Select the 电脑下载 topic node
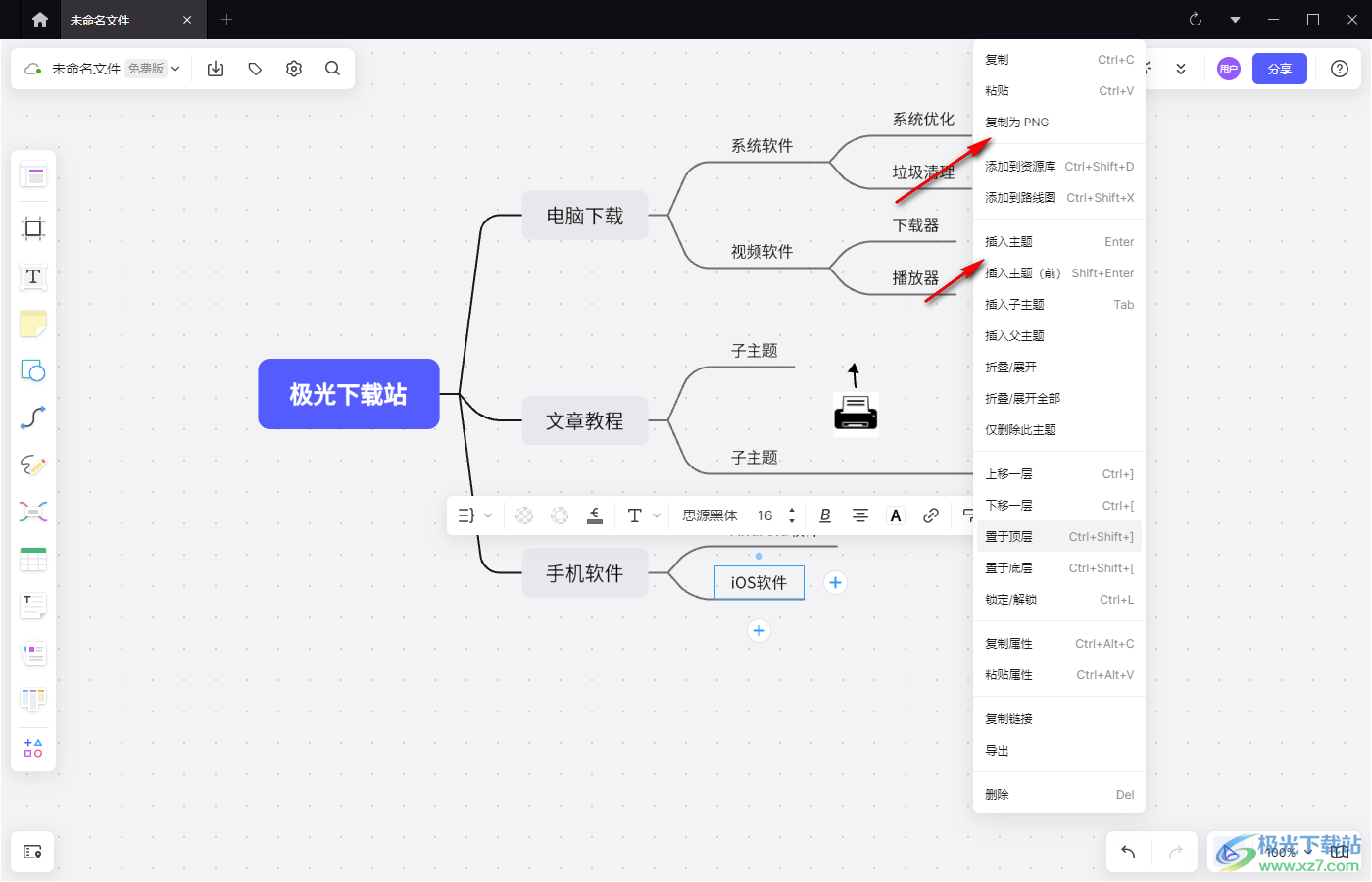 click(585, 216)
